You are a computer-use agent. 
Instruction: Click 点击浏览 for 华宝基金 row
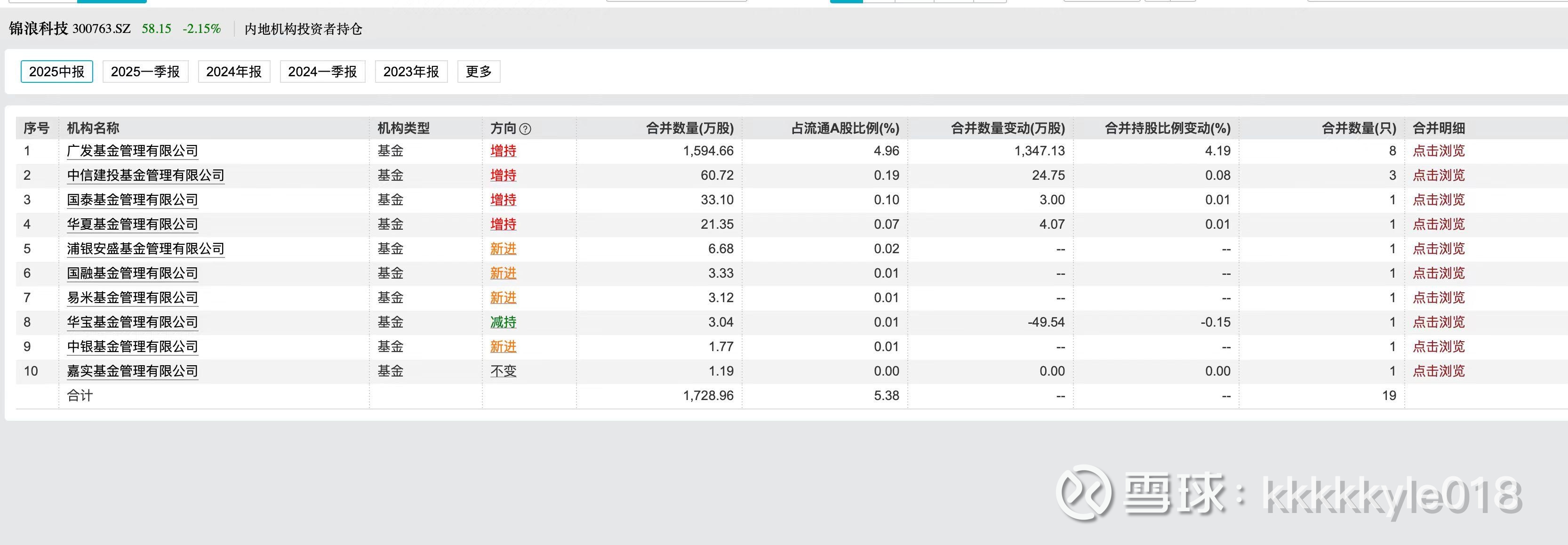point(1438,322)
